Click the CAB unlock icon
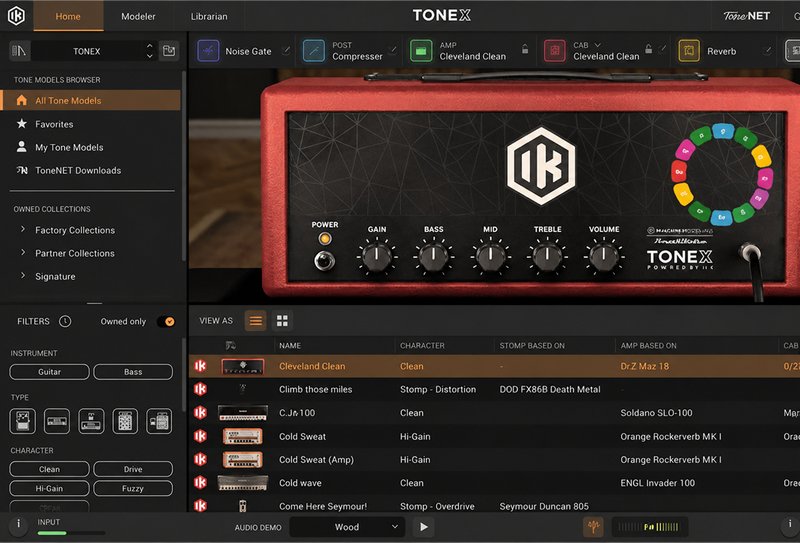This screenshot has height=543, width=800. click(x=648, y=49)
